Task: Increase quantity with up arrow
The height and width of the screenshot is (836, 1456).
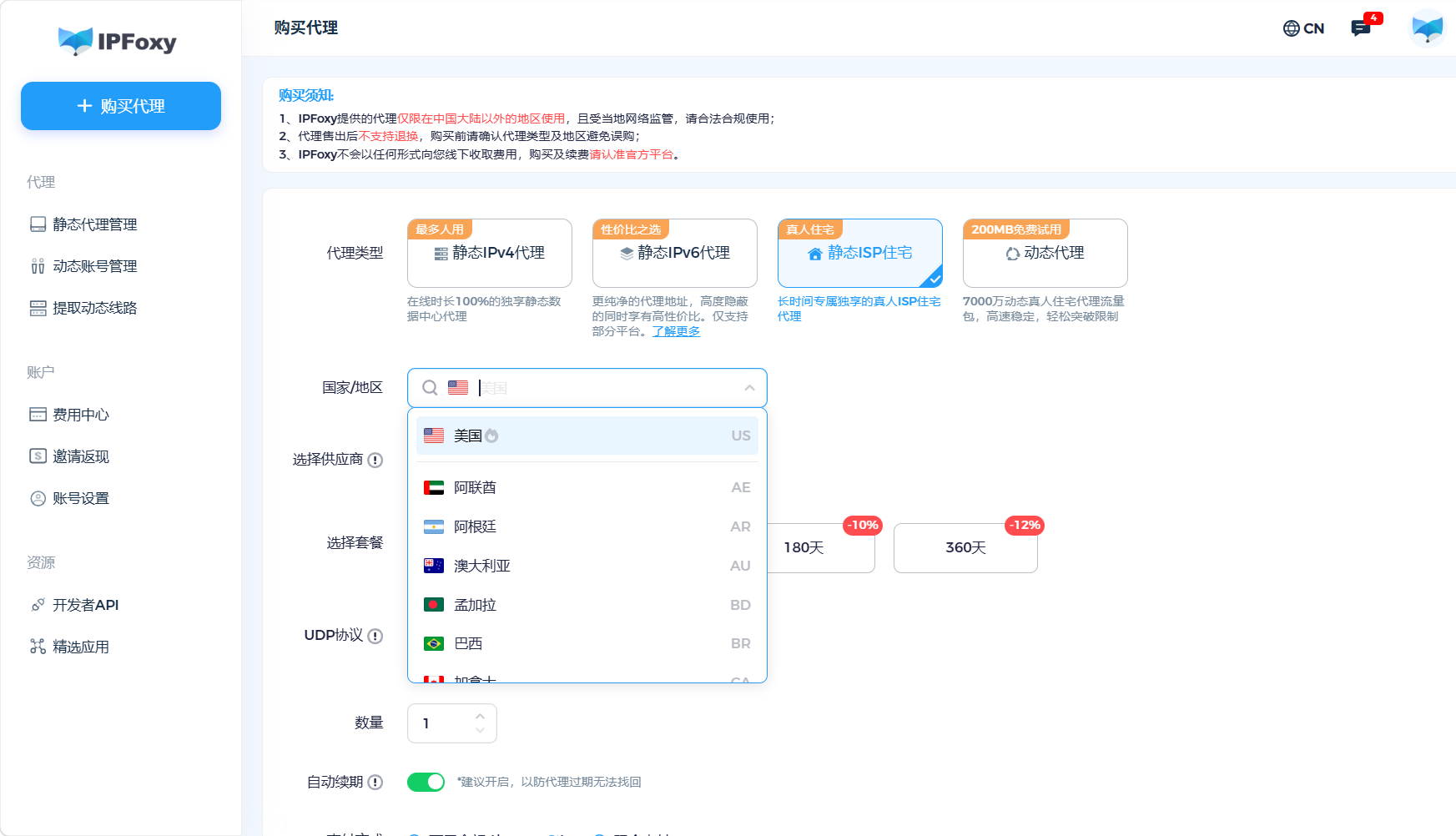Action: pos(480,716)
